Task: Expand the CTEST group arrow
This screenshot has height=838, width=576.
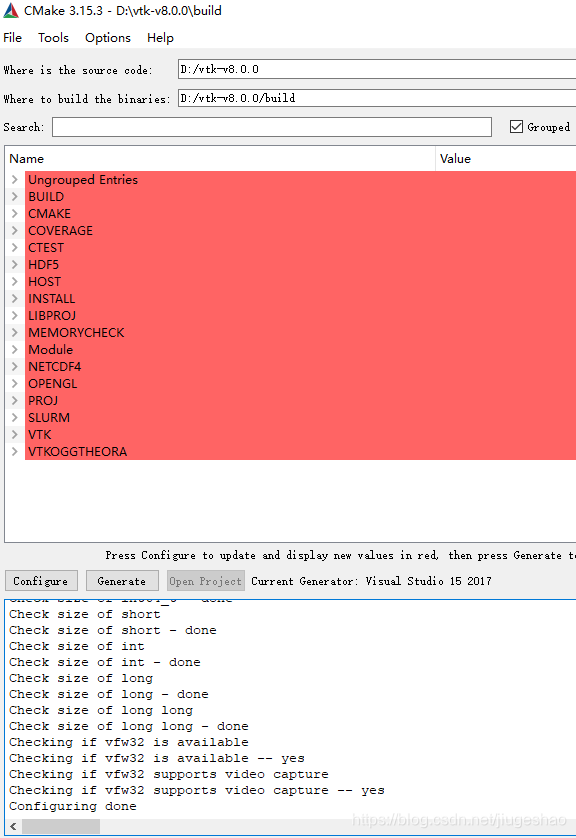Action: click(15, 247)
